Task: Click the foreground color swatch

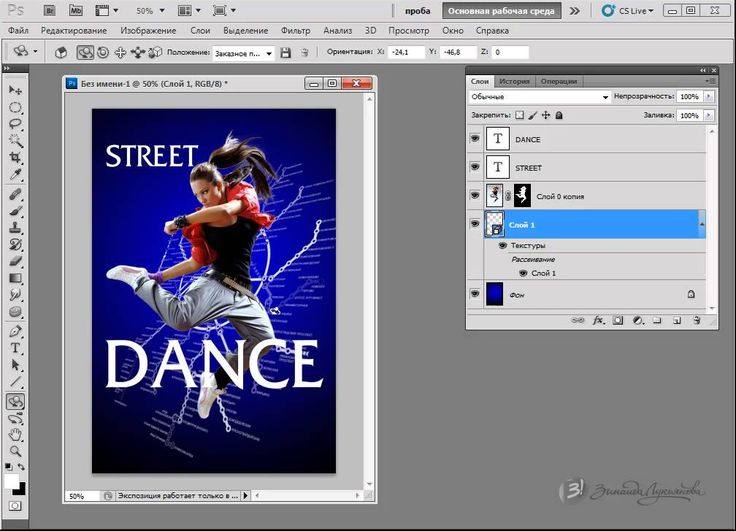Action: click(x=12, y=482)
